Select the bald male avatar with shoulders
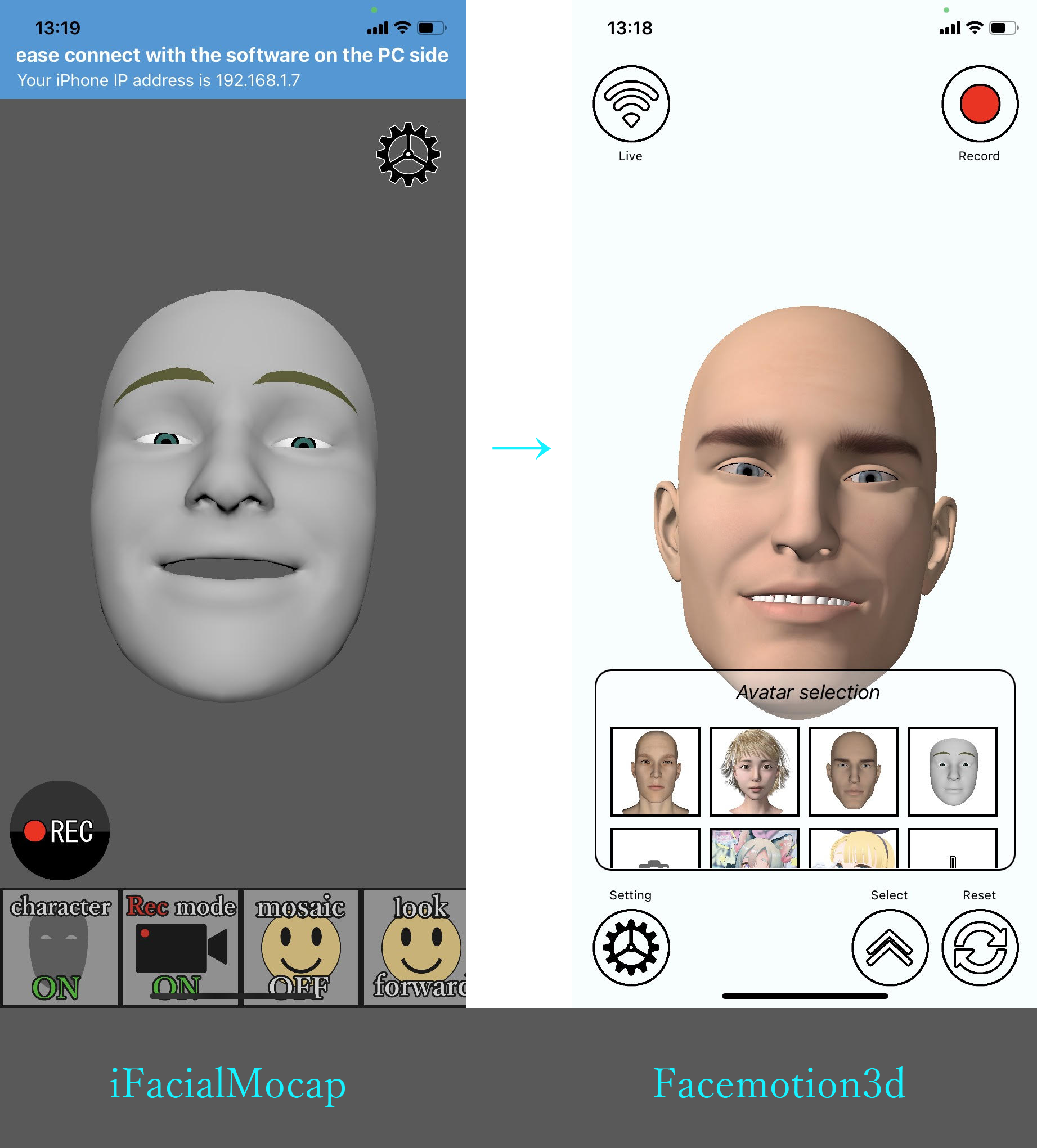The height and width of the screenshot is (1148, 1037). [656, 772]
